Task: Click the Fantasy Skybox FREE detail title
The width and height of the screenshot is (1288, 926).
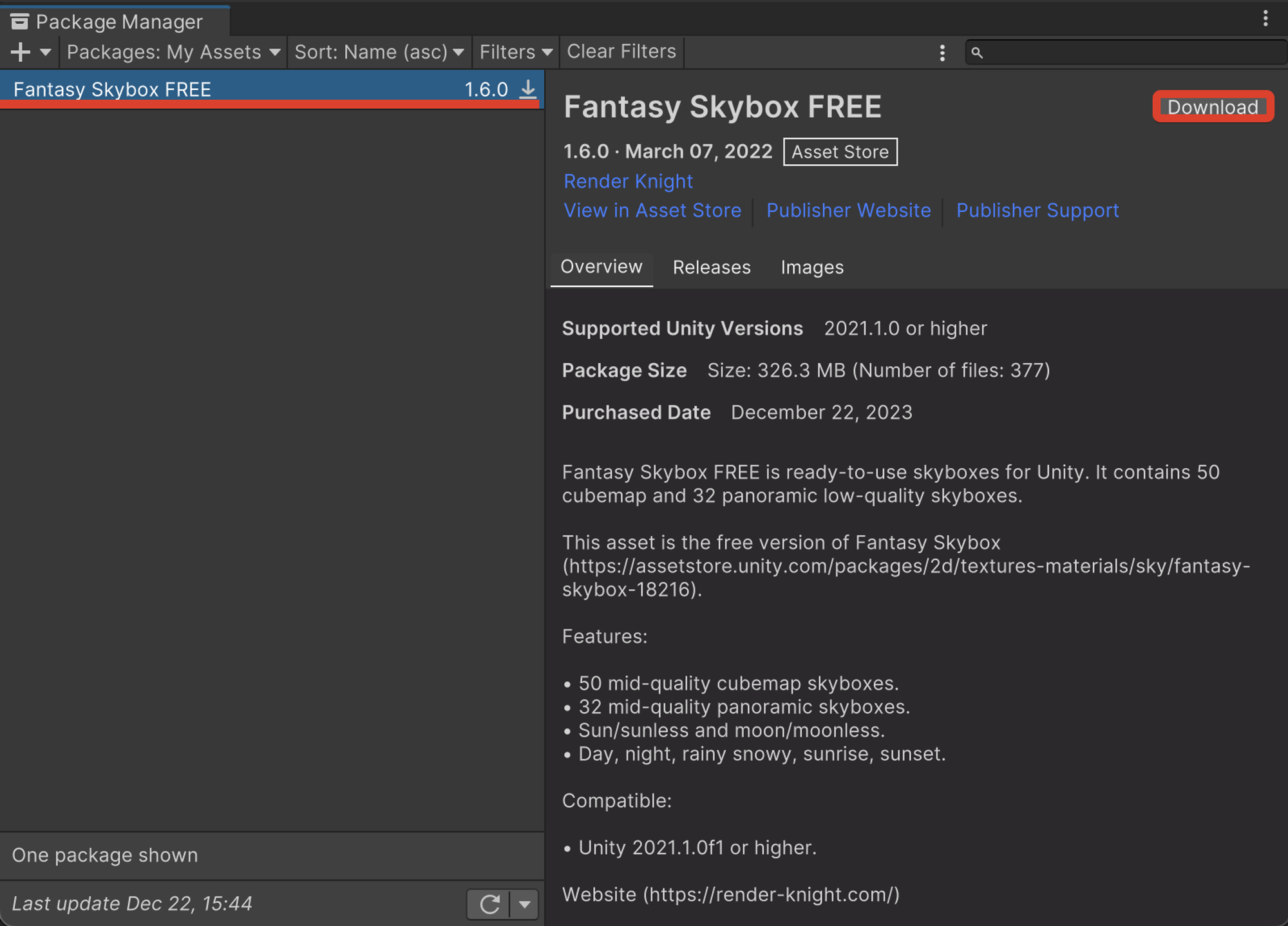Action: click(723, 107)
